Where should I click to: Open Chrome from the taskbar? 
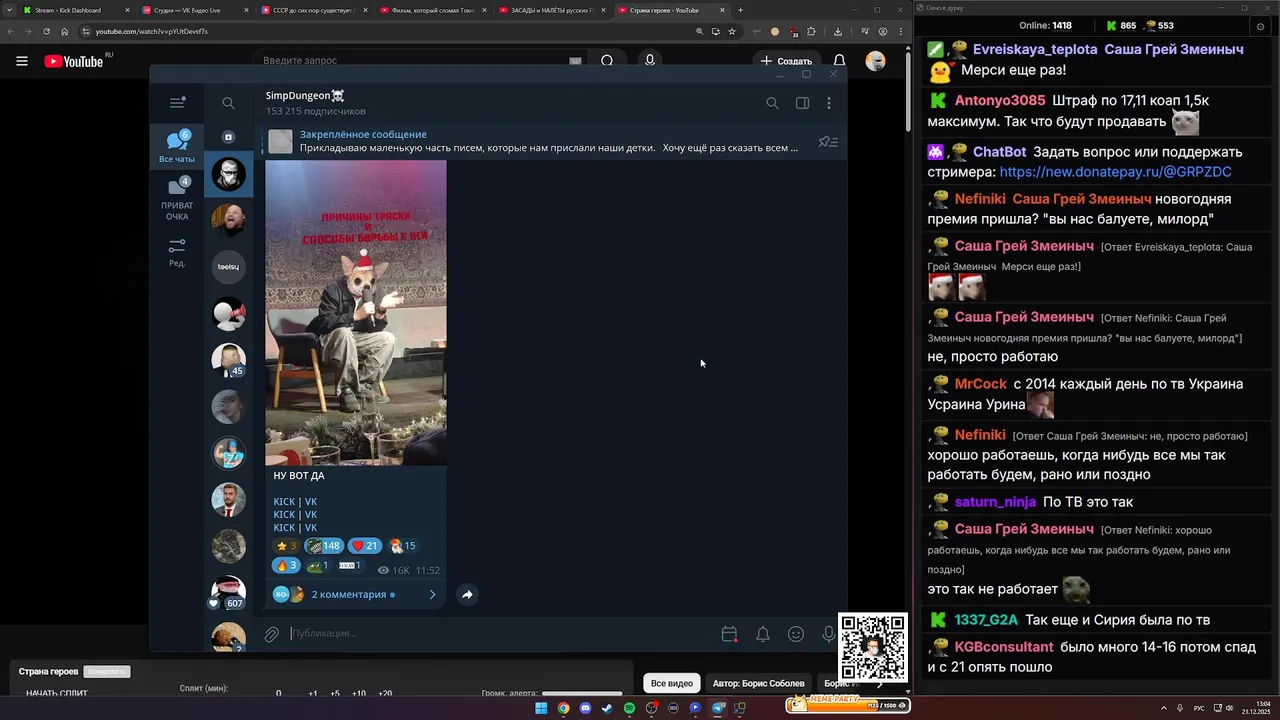[563, 708]
